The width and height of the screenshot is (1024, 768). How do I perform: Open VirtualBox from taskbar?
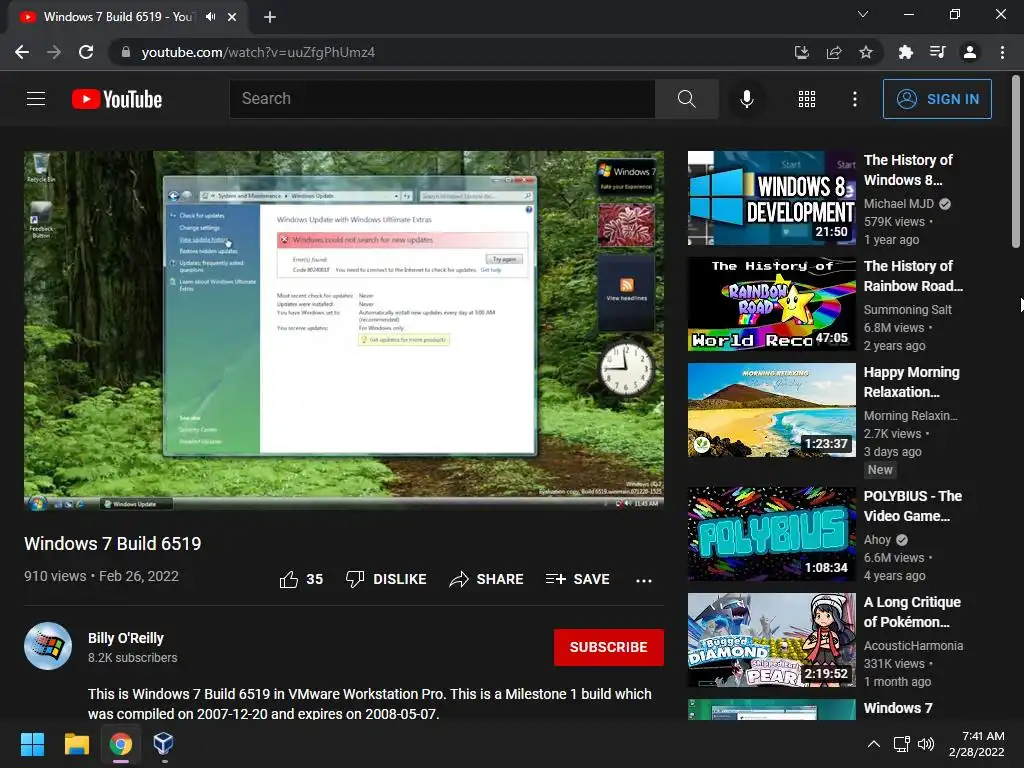pos(163,744)
